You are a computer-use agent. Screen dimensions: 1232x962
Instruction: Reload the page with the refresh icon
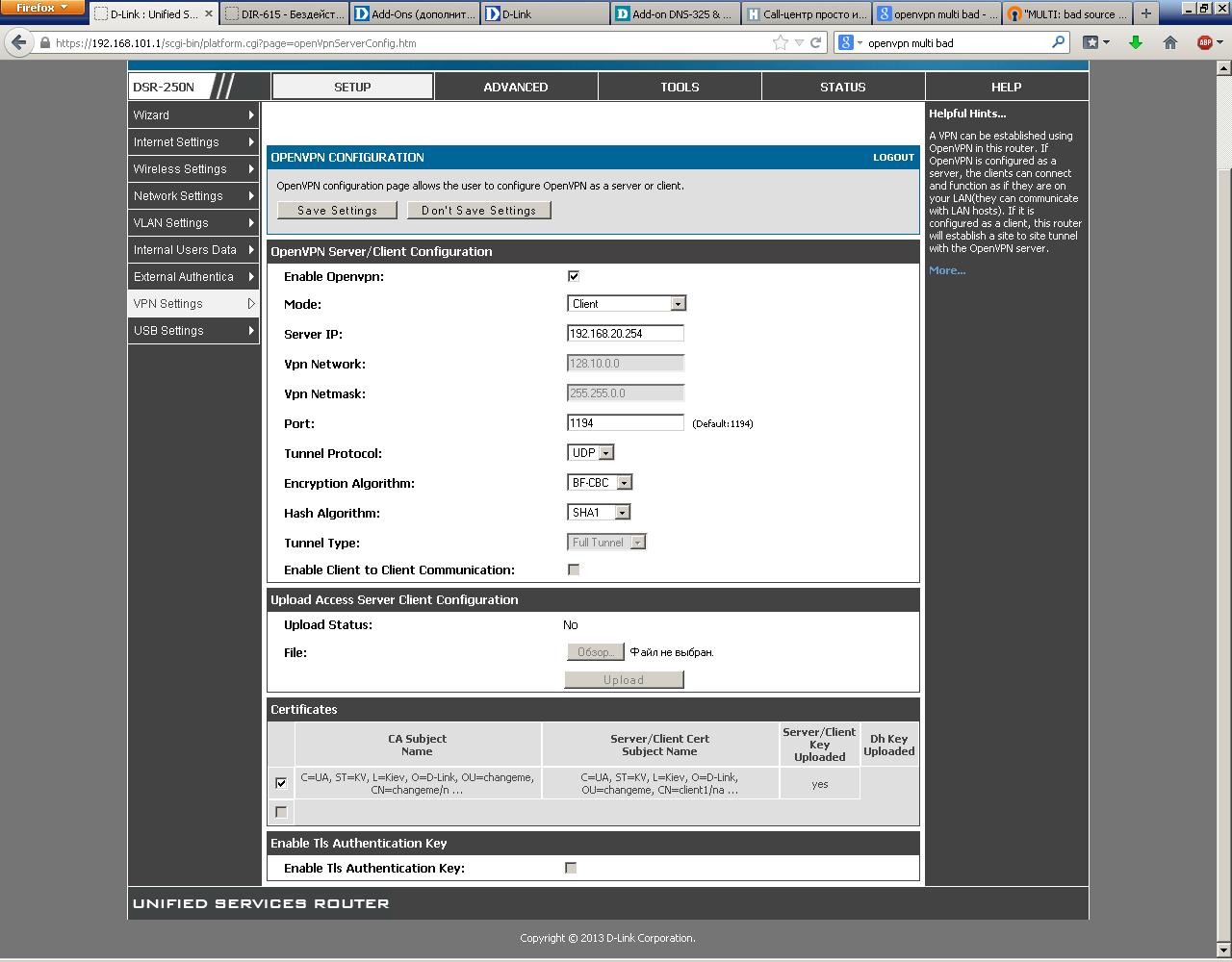pos(816,42)
